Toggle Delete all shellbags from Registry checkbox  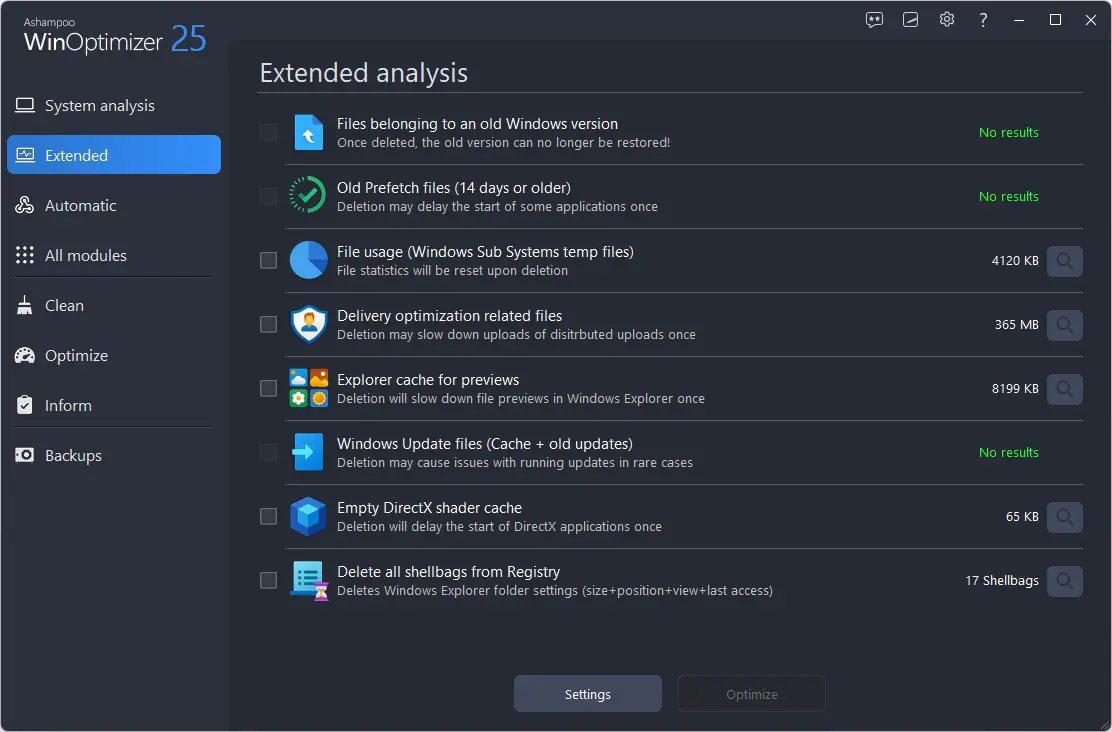(268, 580)
